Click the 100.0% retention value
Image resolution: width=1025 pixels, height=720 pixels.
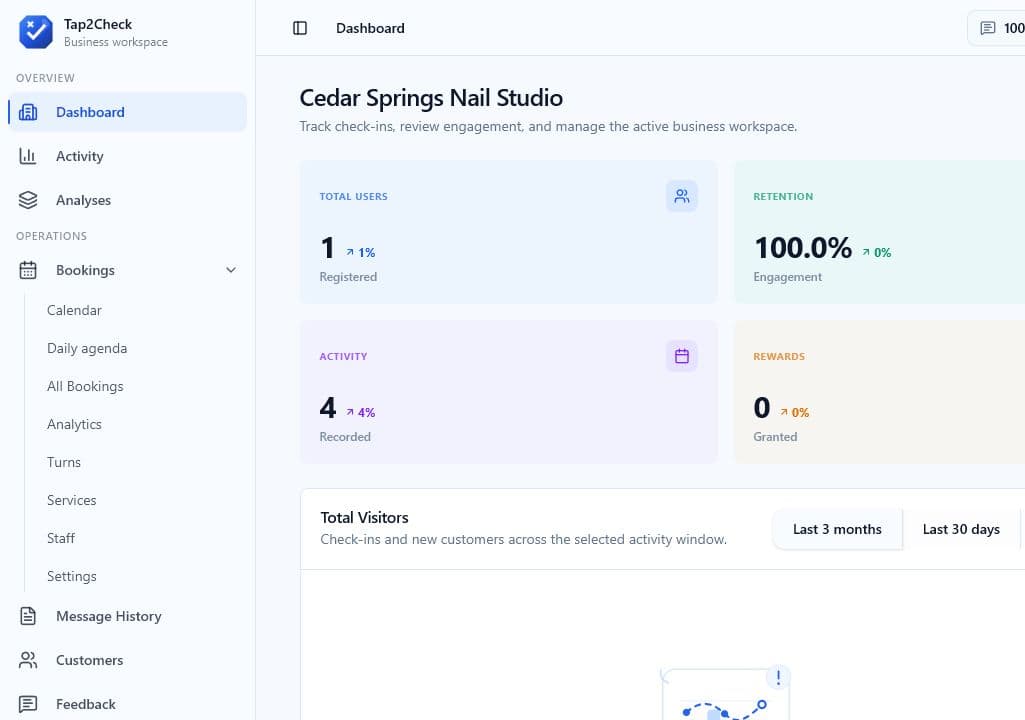pyautogui.click(x=803, y=248)
